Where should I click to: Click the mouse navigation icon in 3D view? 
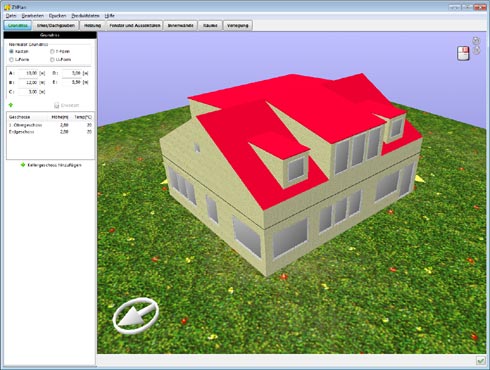tap(463, 54)
